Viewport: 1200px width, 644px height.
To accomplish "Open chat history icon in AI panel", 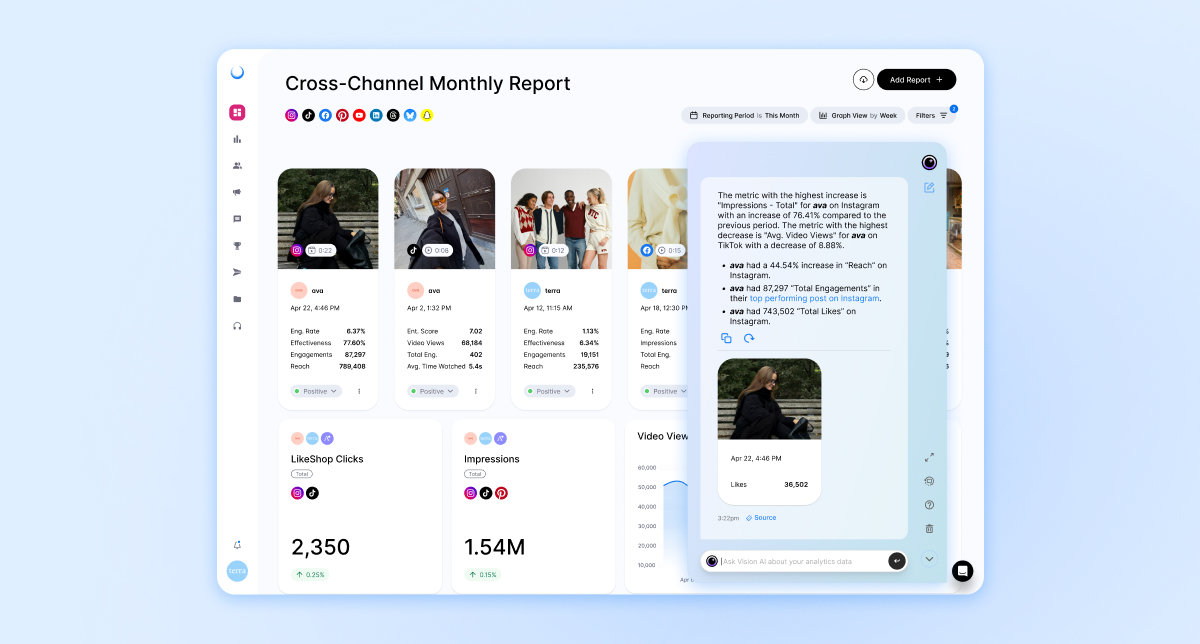I will tap(929, 481).
